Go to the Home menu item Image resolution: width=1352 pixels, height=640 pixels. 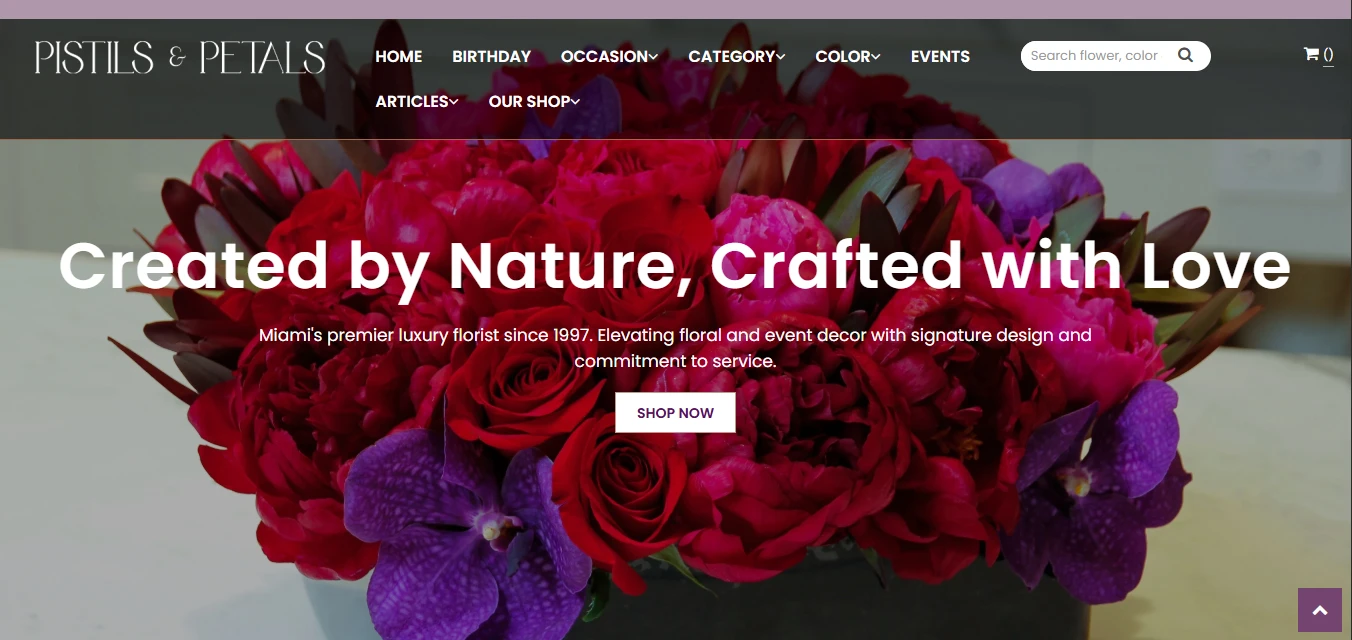point(399,57)
